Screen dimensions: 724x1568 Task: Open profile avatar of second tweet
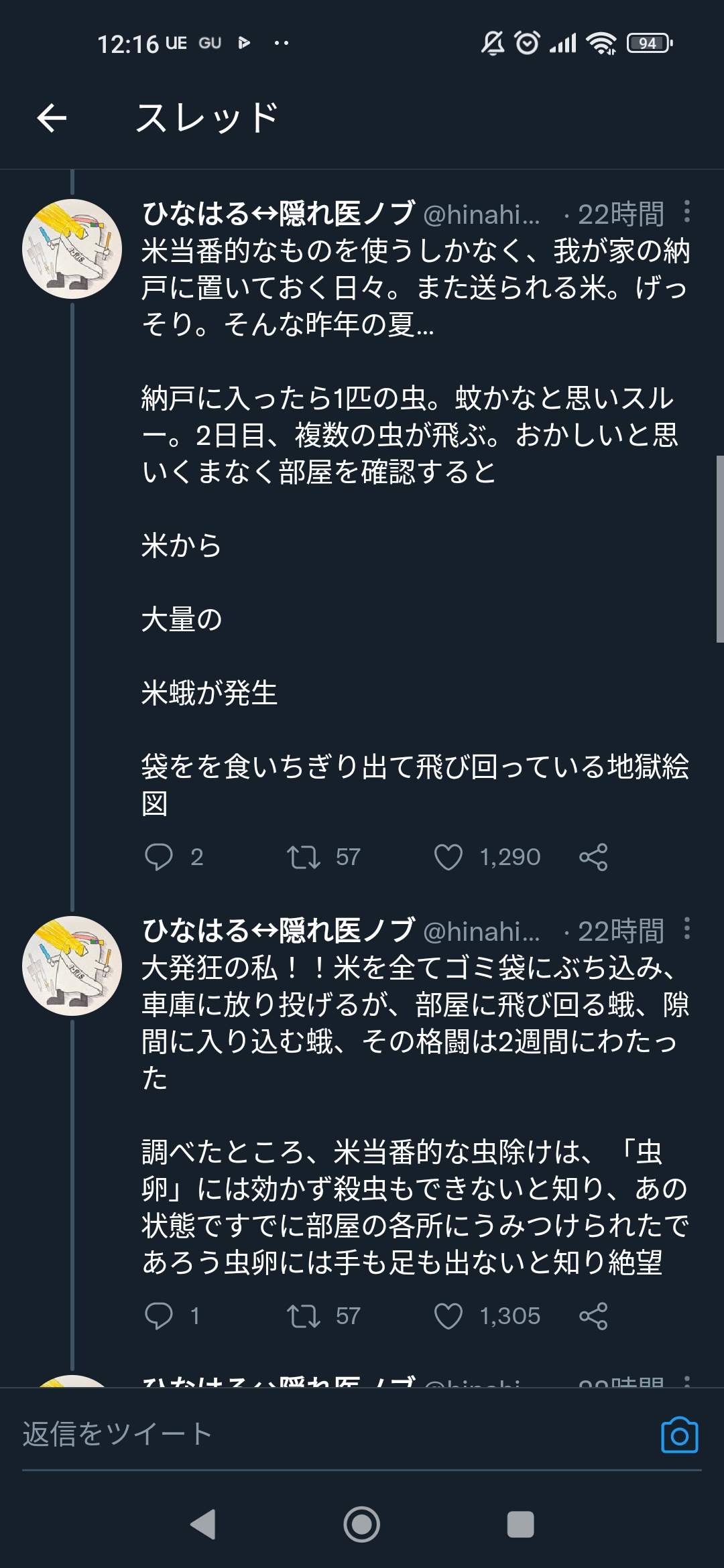(72, 966)
